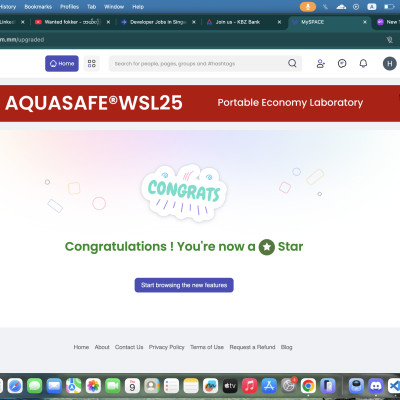This screenshot has height=400, width=400.
Task: Open the Request a Refund link
Action: (252, 347)
